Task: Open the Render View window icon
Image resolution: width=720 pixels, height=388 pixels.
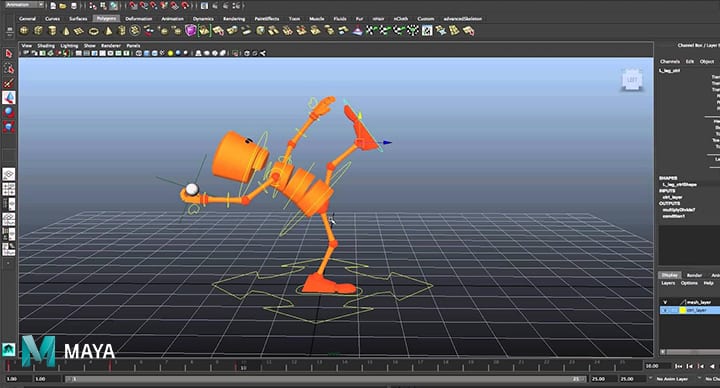Action: (204, 6)
